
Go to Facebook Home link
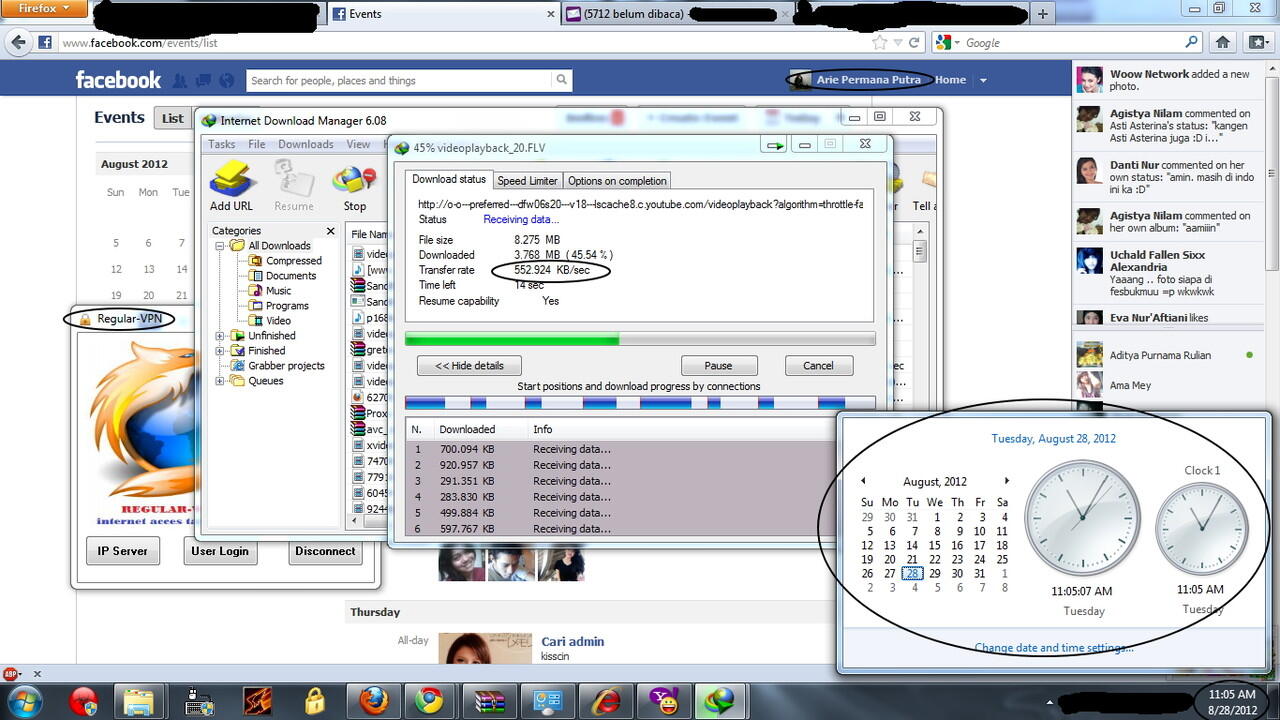(x=950, y=80)
